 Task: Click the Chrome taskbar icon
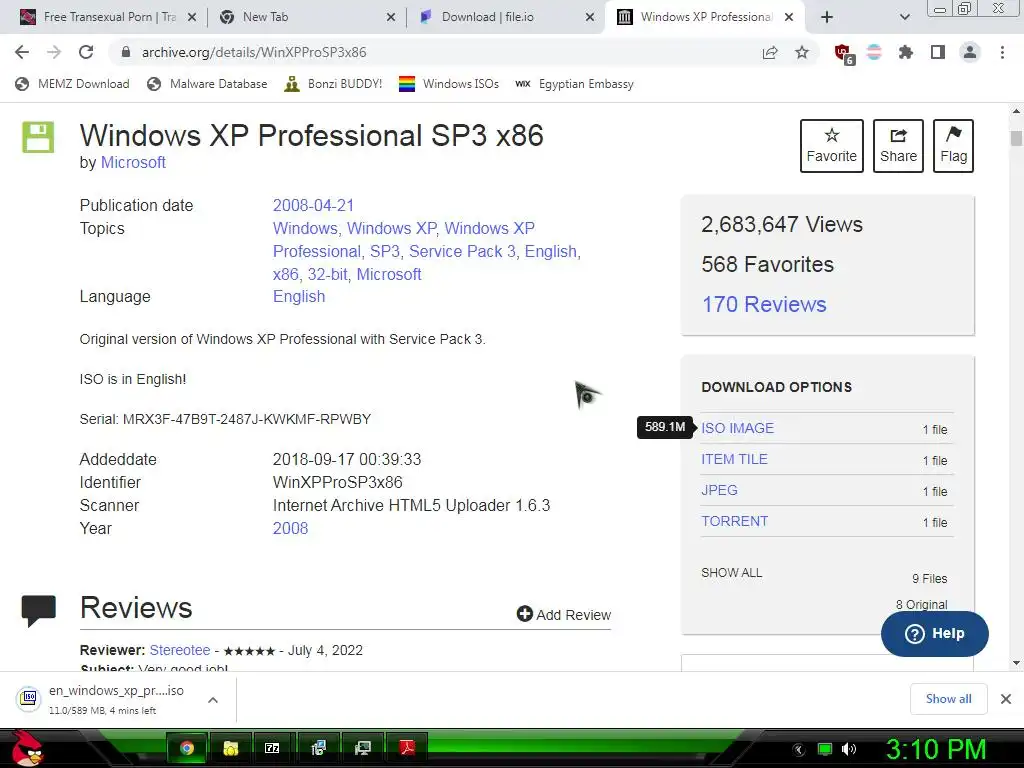point(187,748)
